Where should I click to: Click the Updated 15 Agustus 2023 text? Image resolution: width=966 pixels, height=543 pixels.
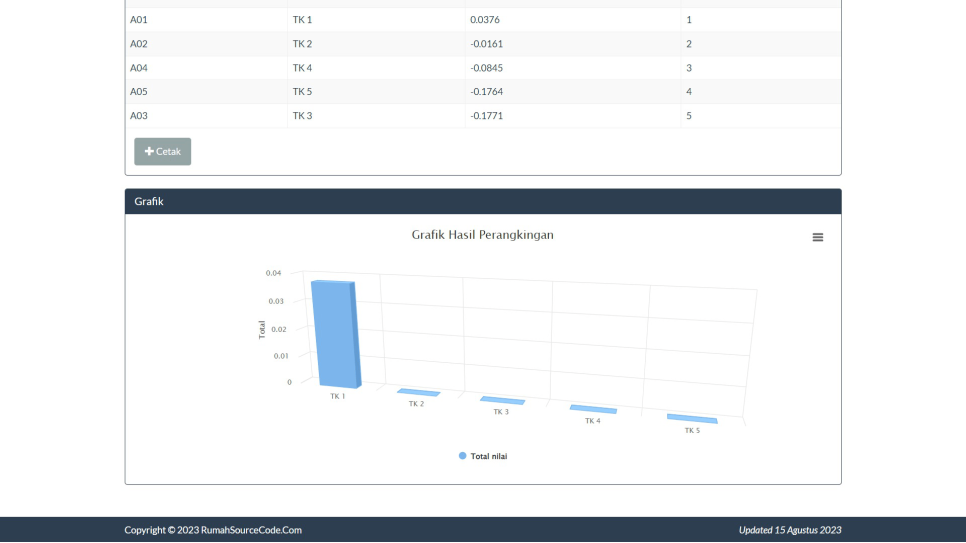[x=790, y=530]
